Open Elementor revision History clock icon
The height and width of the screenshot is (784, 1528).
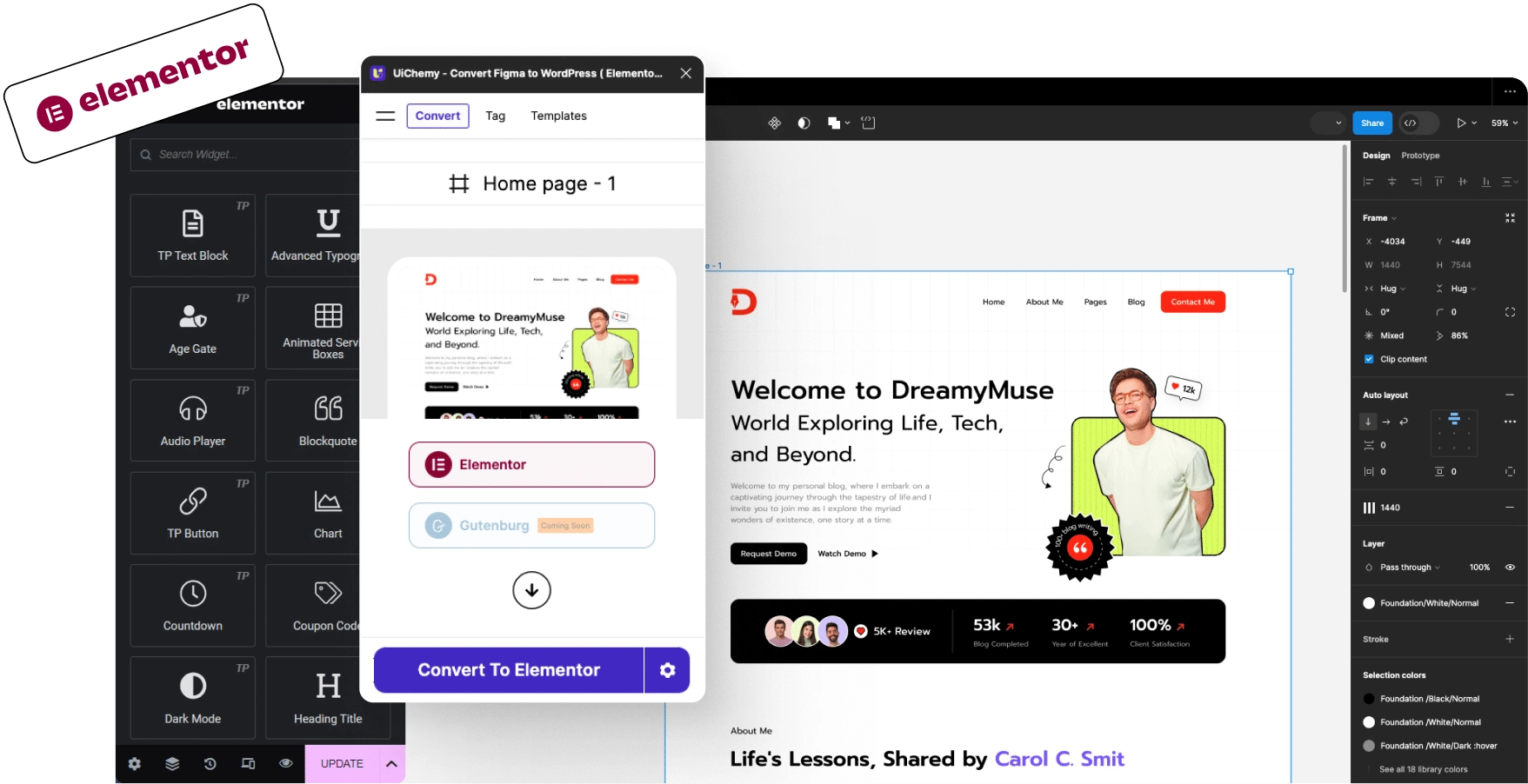210,763
